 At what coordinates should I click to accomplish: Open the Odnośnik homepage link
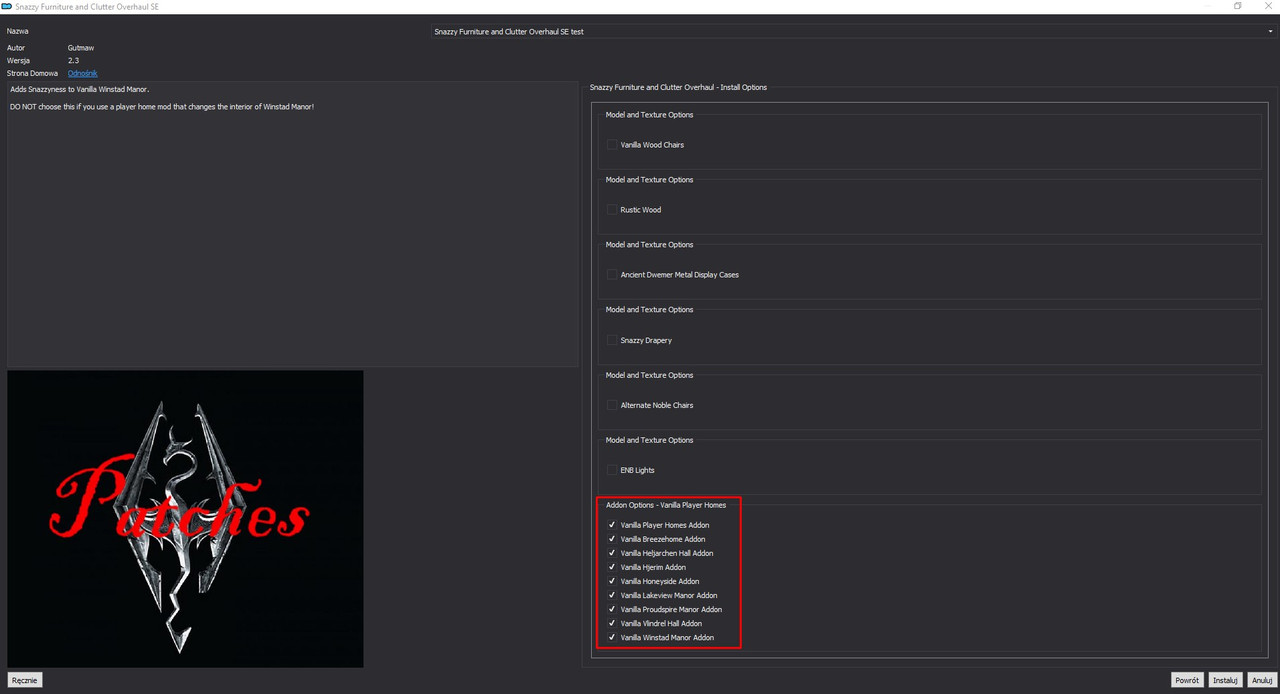point(83,74)
